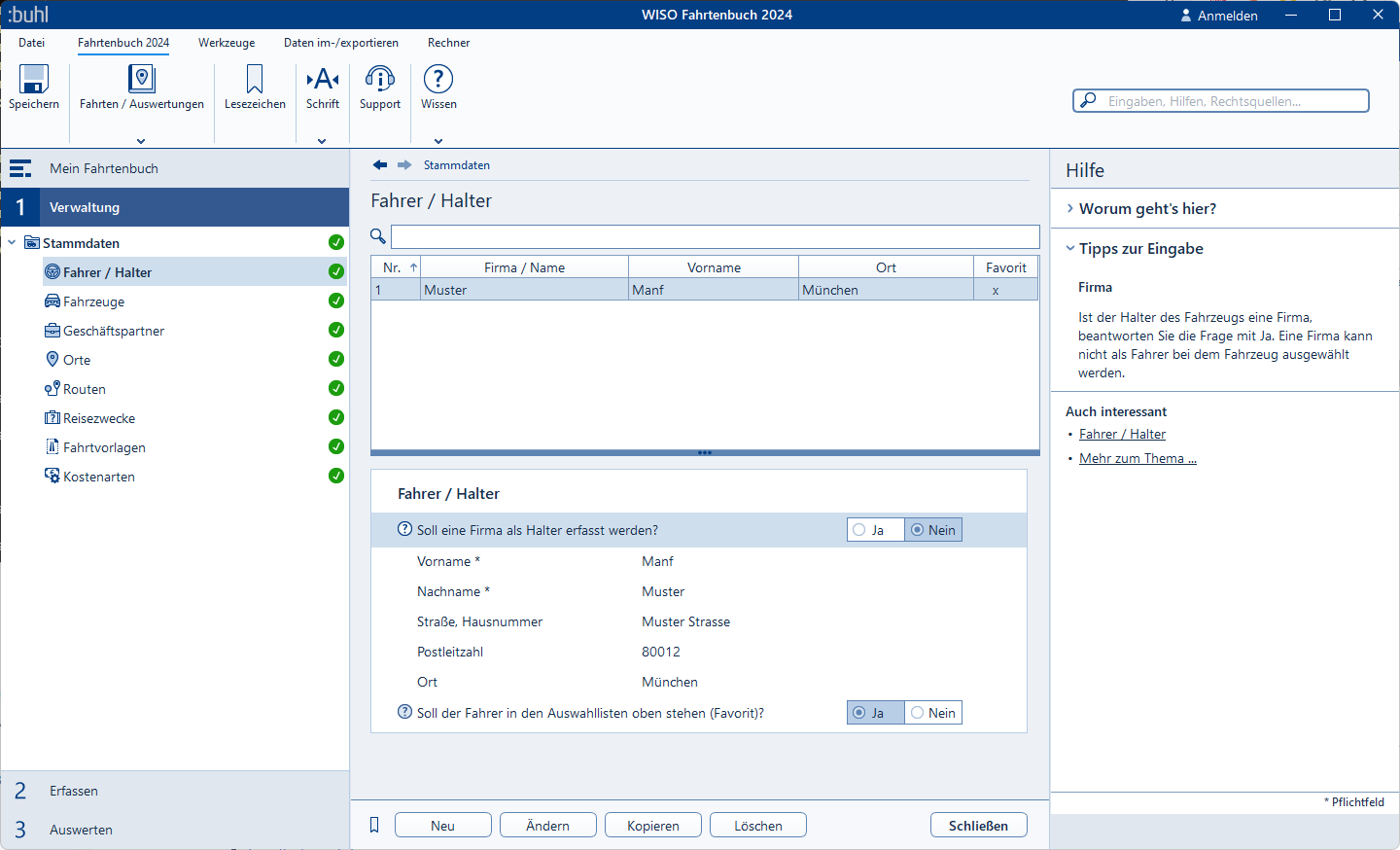Click Anmelden in the title bar
Viewport: 1400px width, 850px height.
[1228, 16]
